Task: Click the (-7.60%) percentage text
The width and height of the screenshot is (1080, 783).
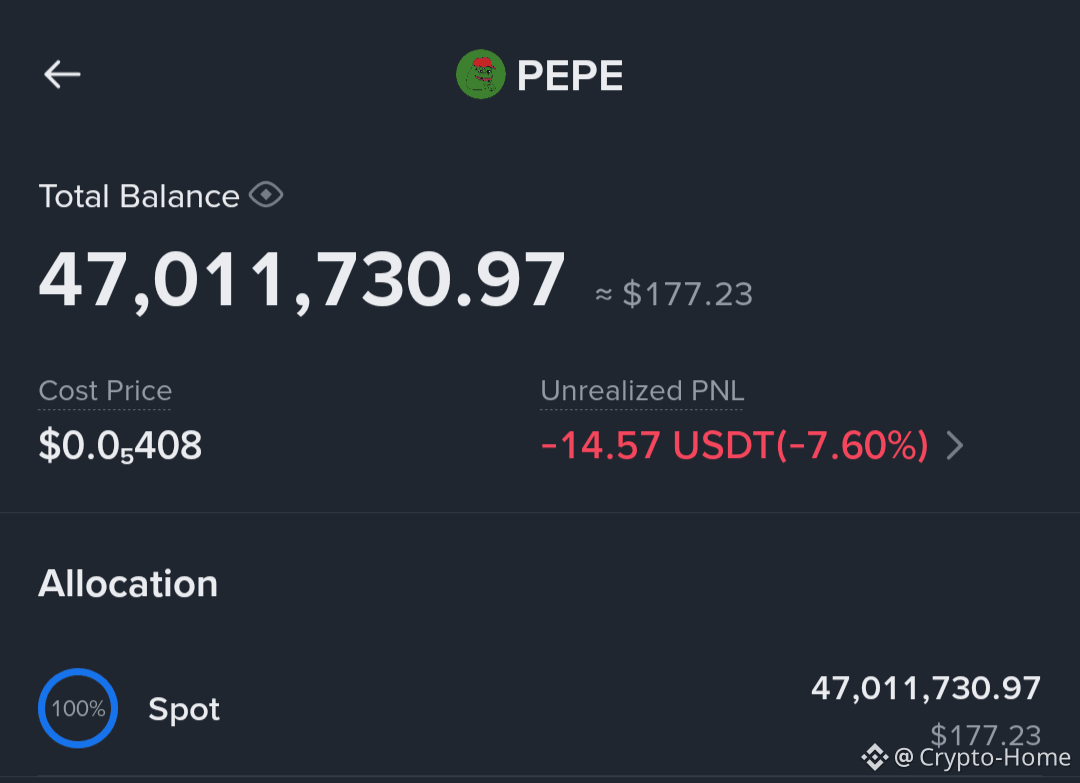Action: click(852, 446)
